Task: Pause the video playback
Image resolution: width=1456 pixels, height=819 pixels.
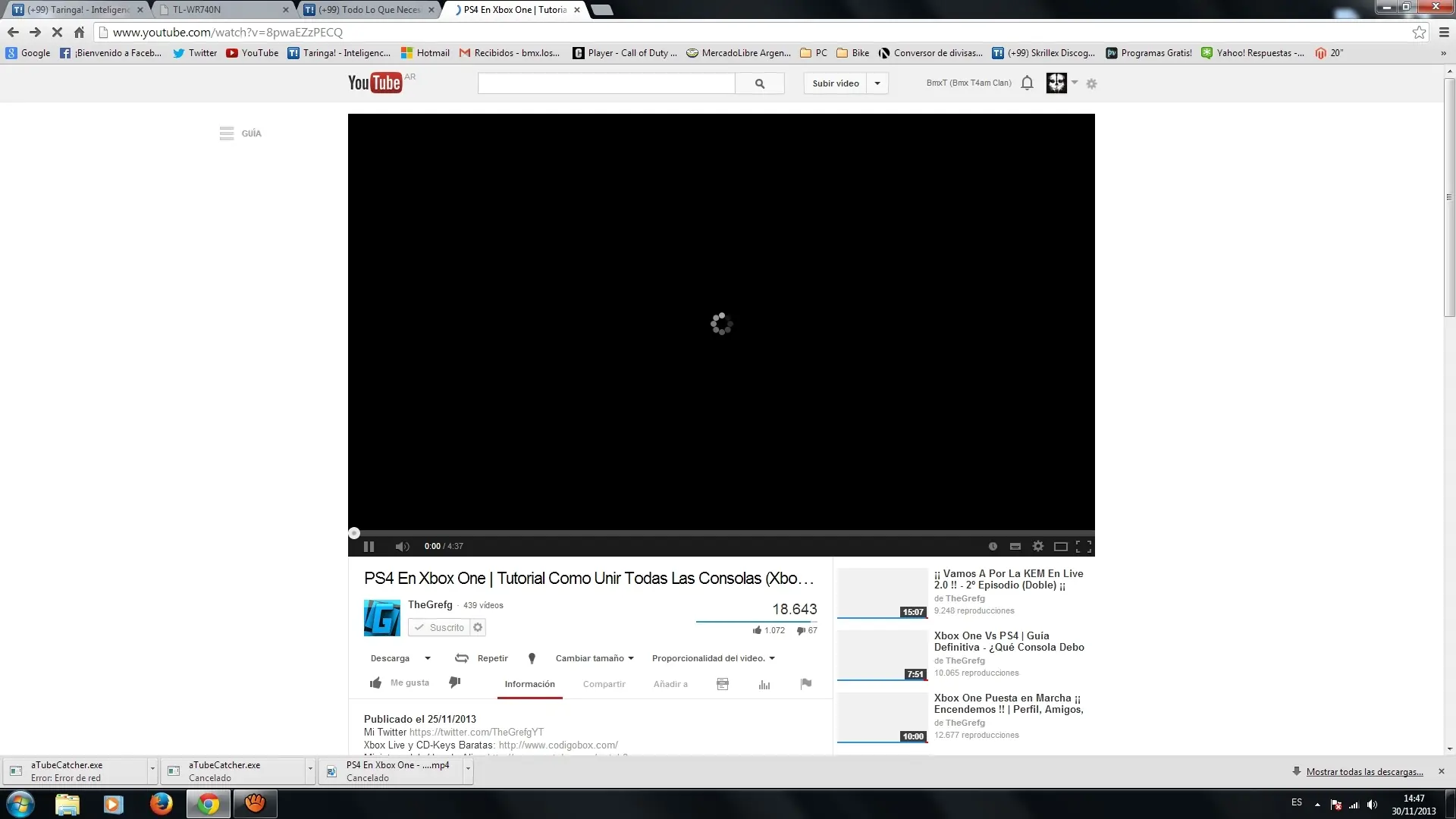Action: pyautogui.click(x=369, y=546)
